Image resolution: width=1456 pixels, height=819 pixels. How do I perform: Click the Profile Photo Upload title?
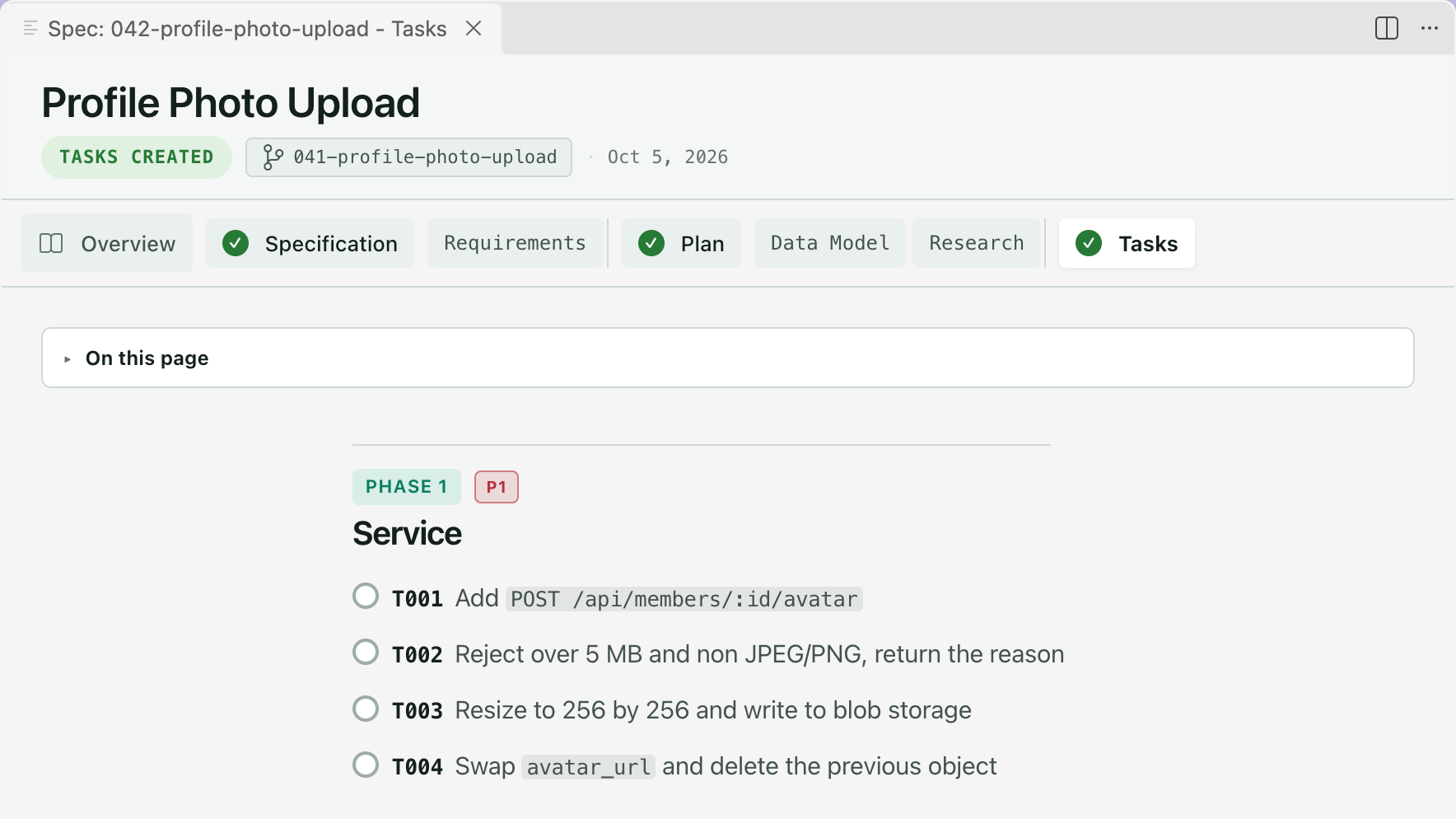pyautogui.click(x=231, y=103)
